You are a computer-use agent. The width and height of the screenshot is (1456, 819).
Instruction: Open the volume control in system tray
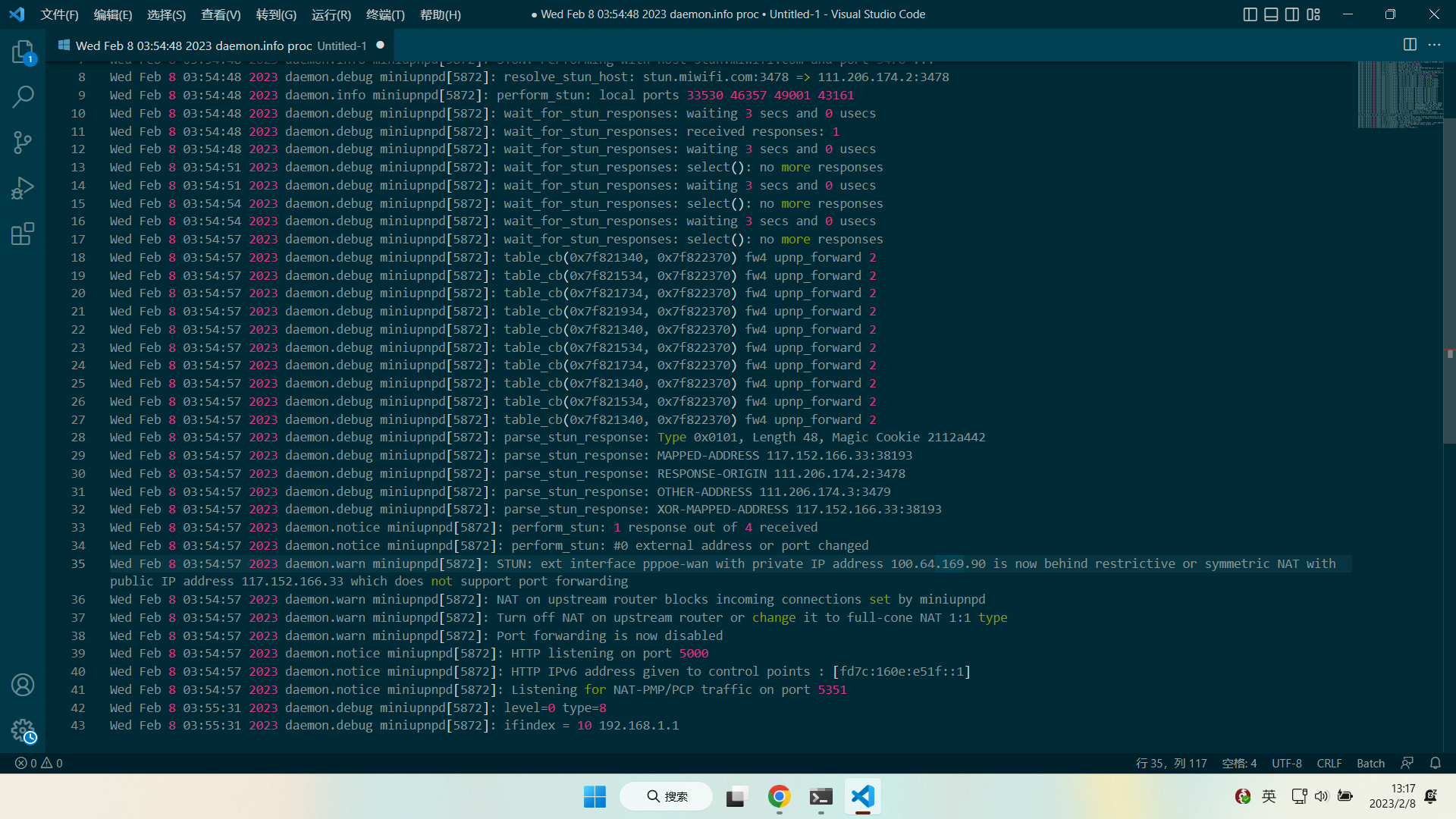point(1322,796)
